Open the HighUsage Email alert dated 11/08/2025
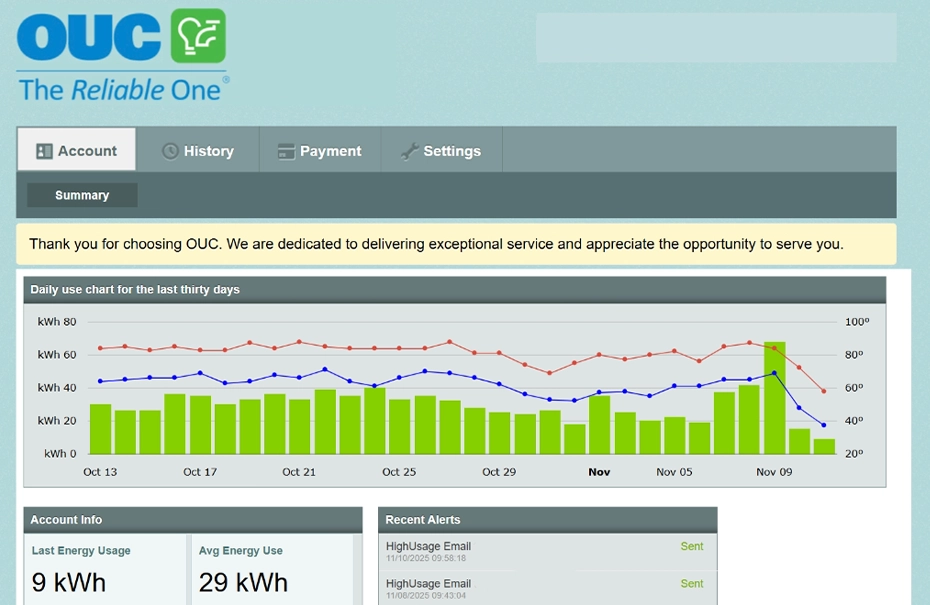930x605 pixels. point(428,583)
